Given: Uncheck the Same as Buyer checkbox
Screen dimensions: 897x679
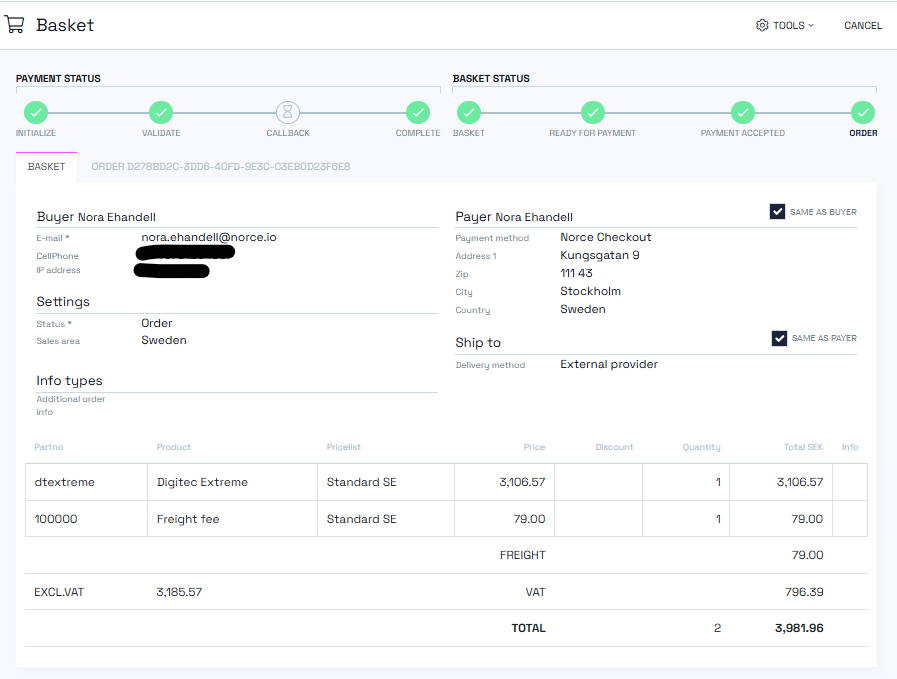Looking at the screenshot, I should 777,212.
